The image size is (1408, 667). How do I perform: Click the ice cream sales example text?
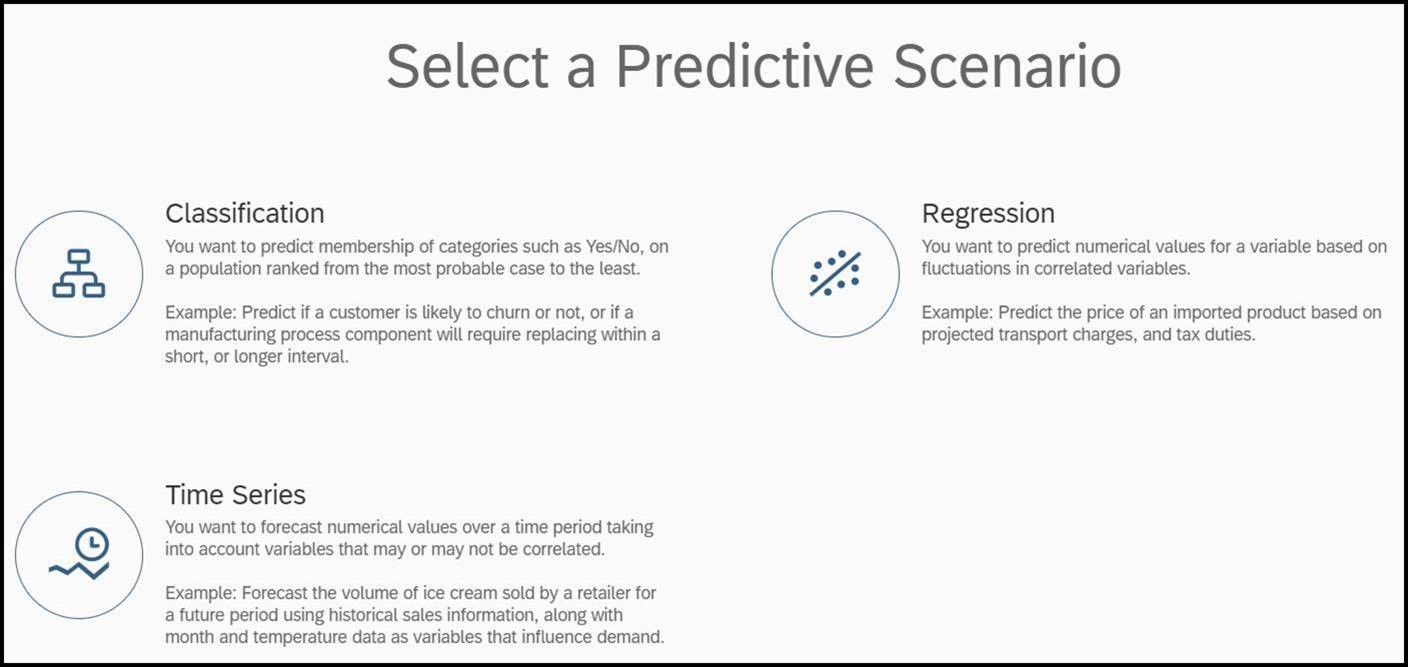pos(414,615)
